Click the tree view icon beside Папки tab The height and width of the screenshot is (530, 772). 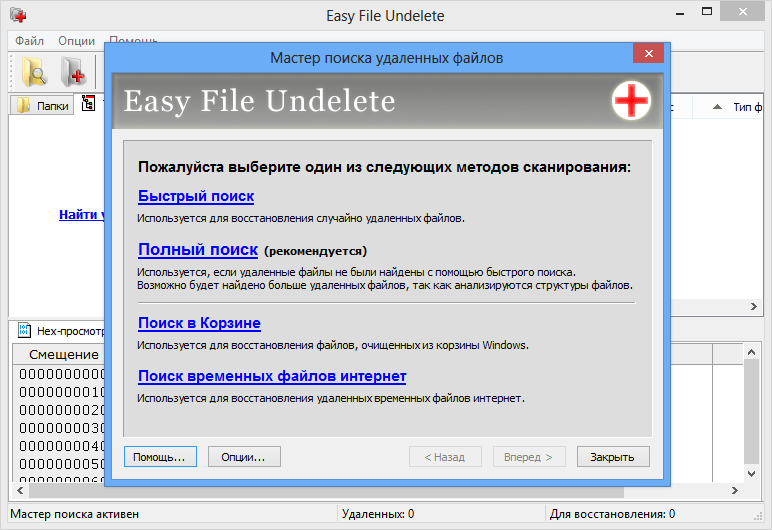point(88,103)
